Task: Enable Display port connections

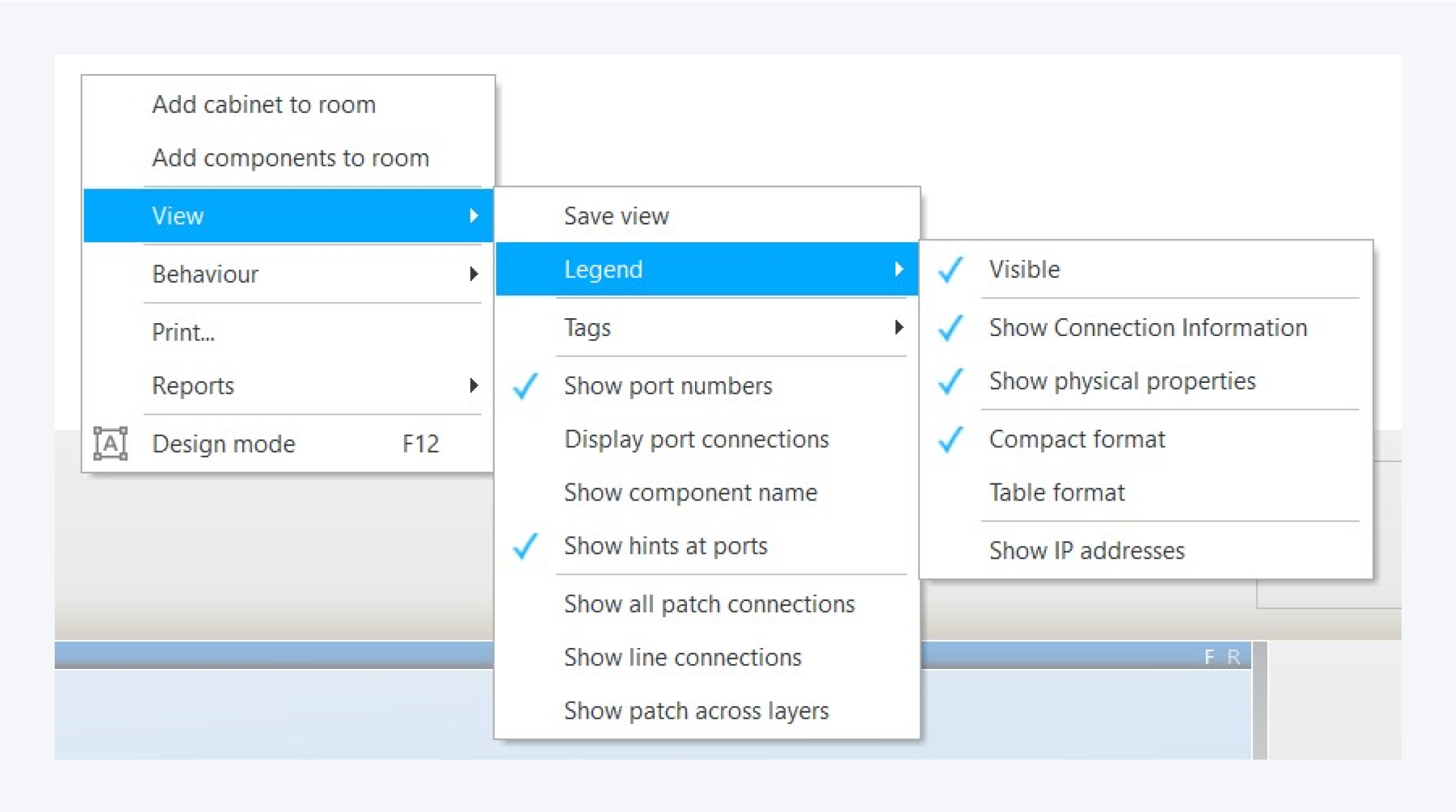Action: pyautogui.click(x=696, y=439)
